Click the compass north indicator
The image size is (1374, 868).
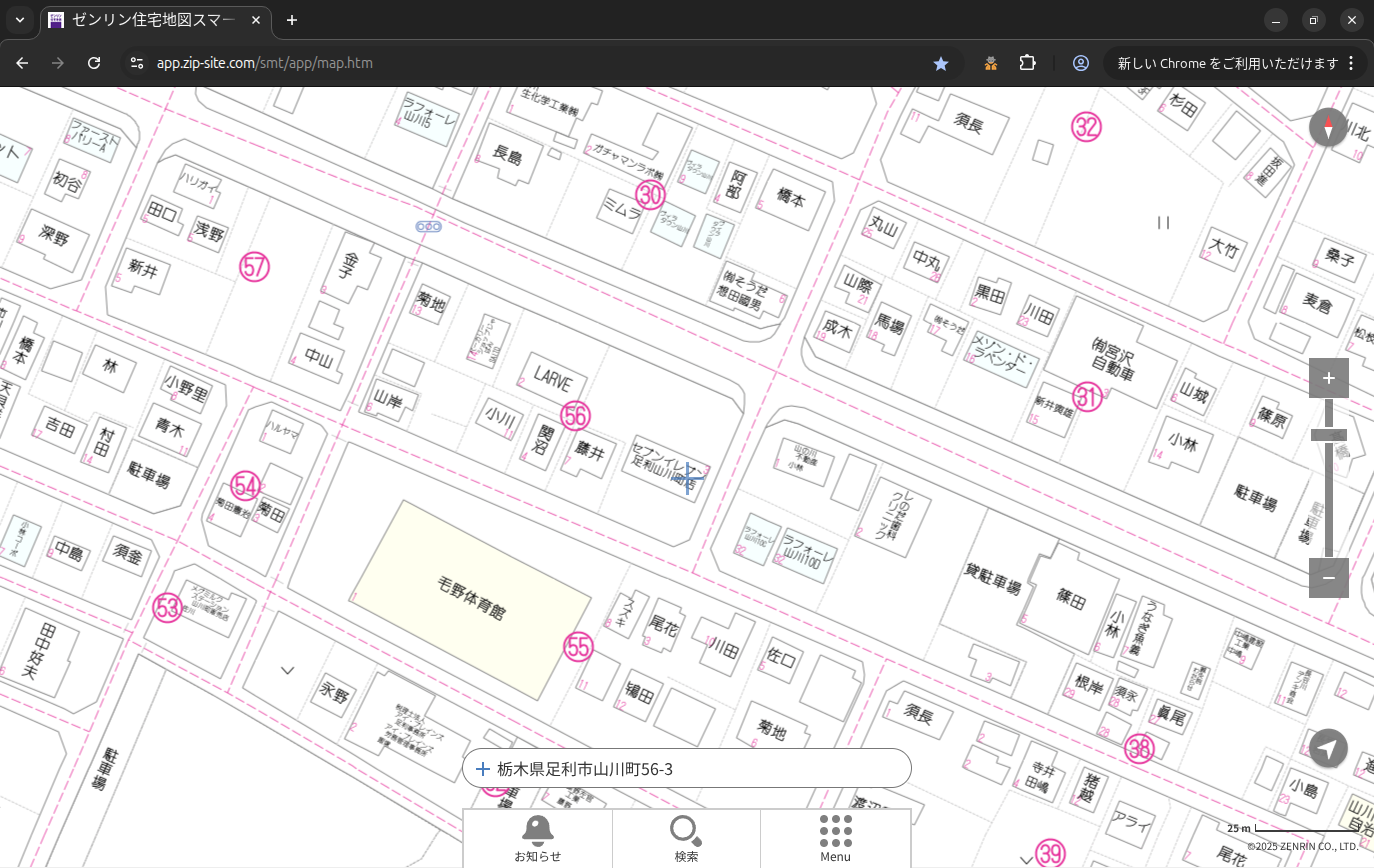tap(1328, 127)
